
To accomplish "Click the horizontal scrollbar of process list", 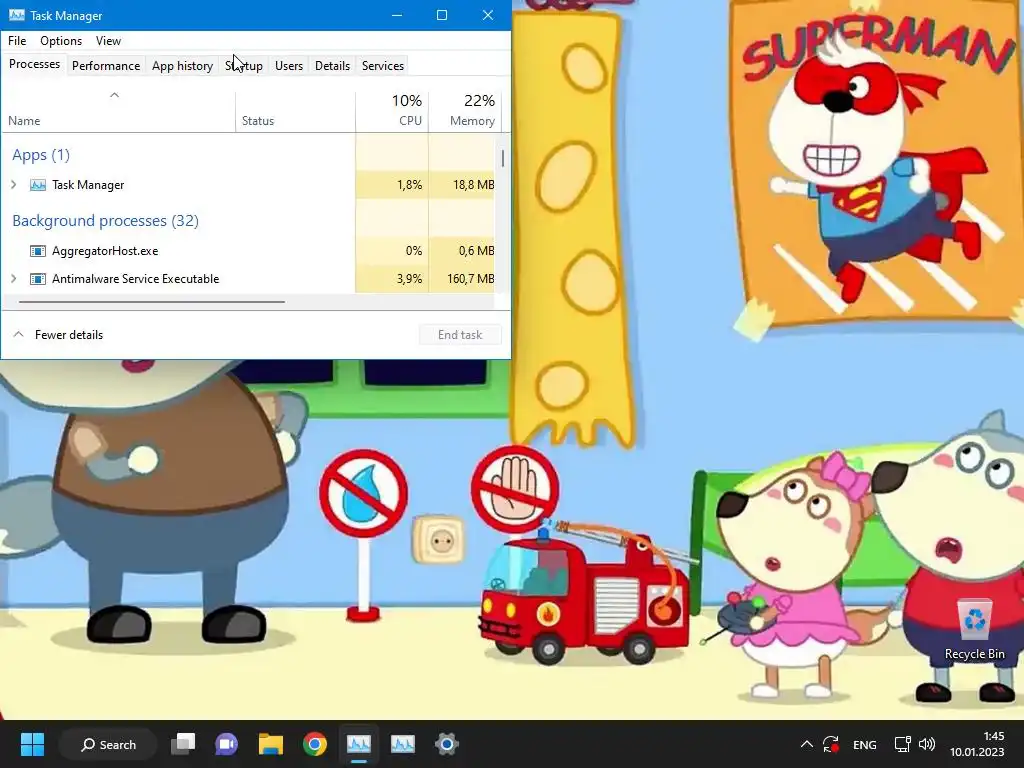I will tap(152, 302).
